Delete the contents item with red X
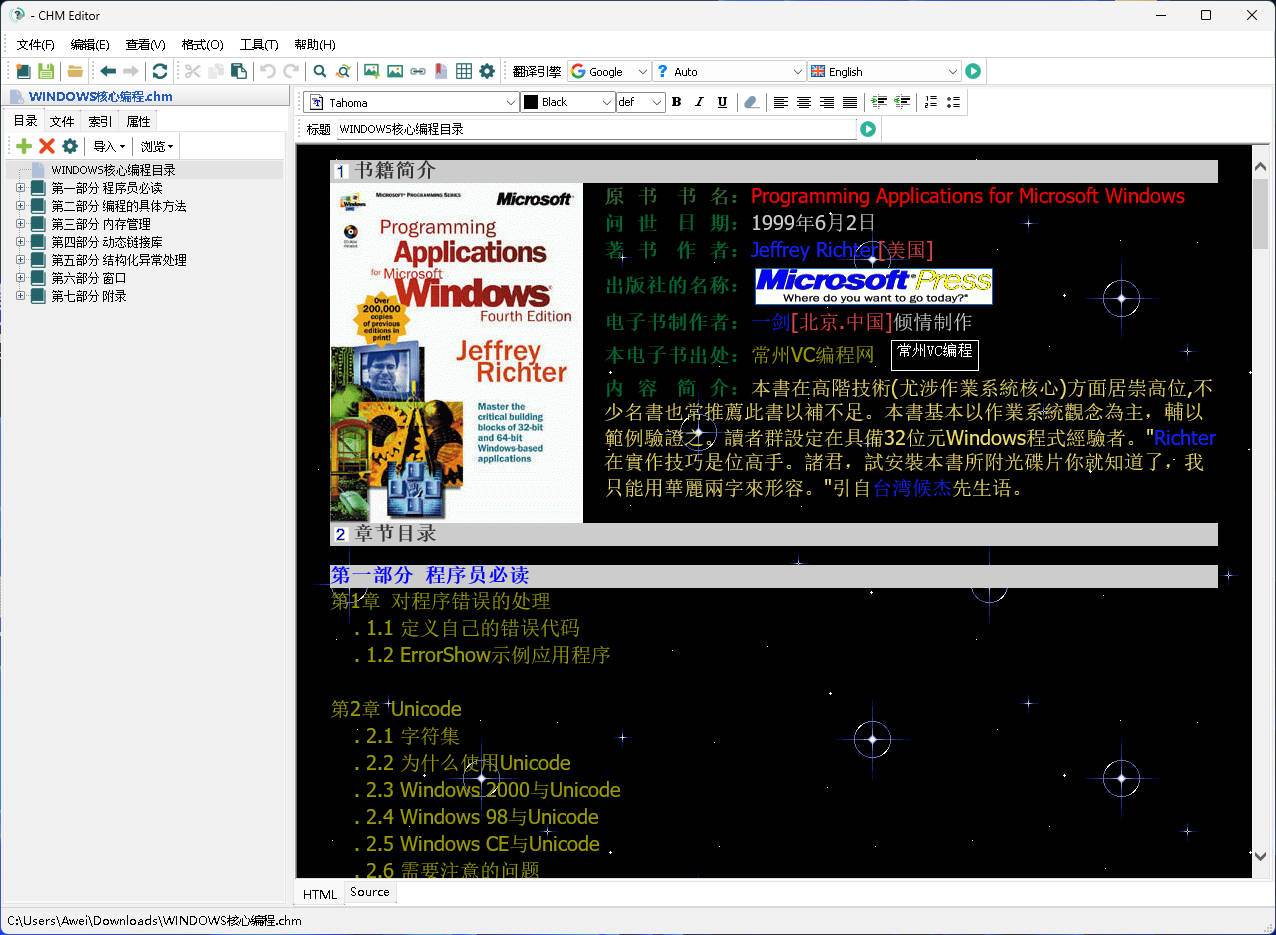The width and height of the screenshot is (1276, 935). (47, 146)
